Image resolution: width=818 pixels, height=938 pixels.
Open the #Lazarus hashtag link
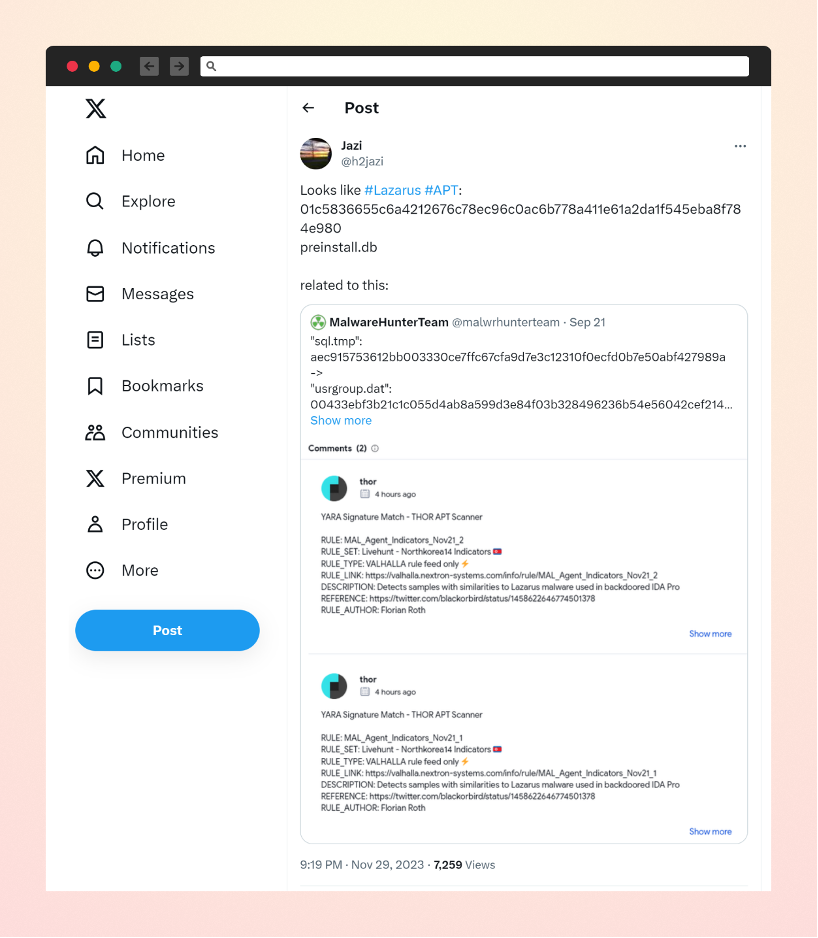393,190
